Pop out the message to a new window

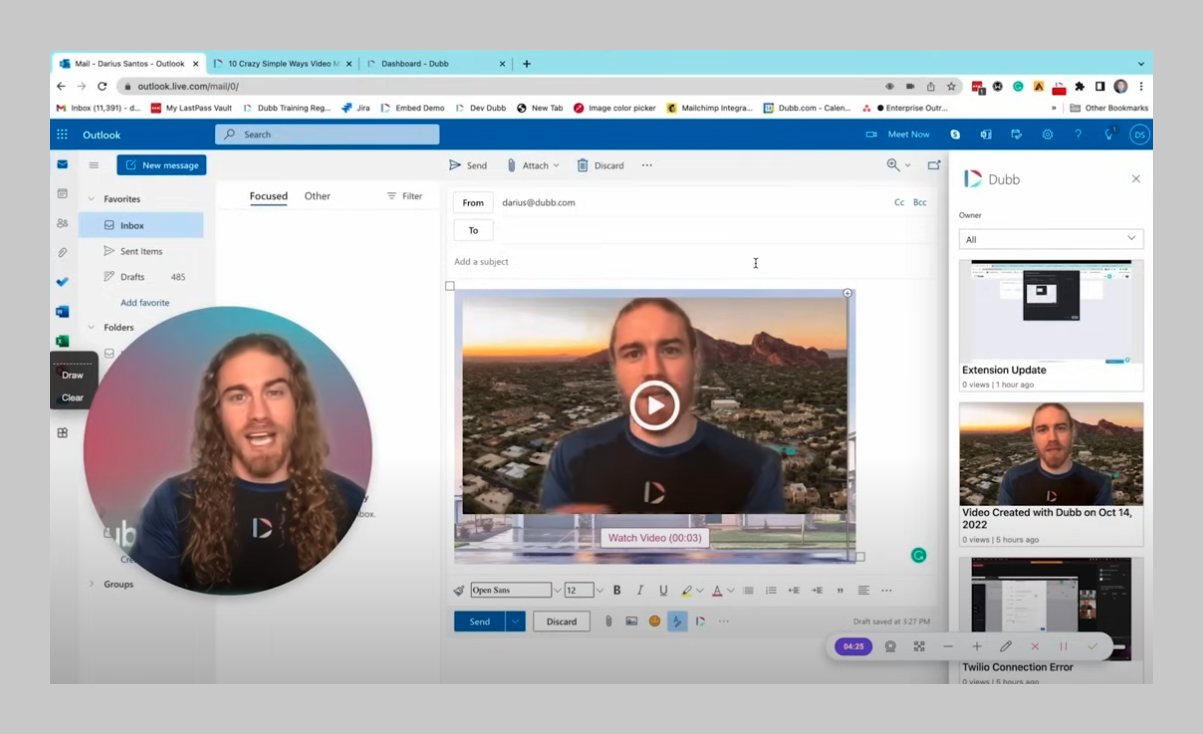click(934, 165)
